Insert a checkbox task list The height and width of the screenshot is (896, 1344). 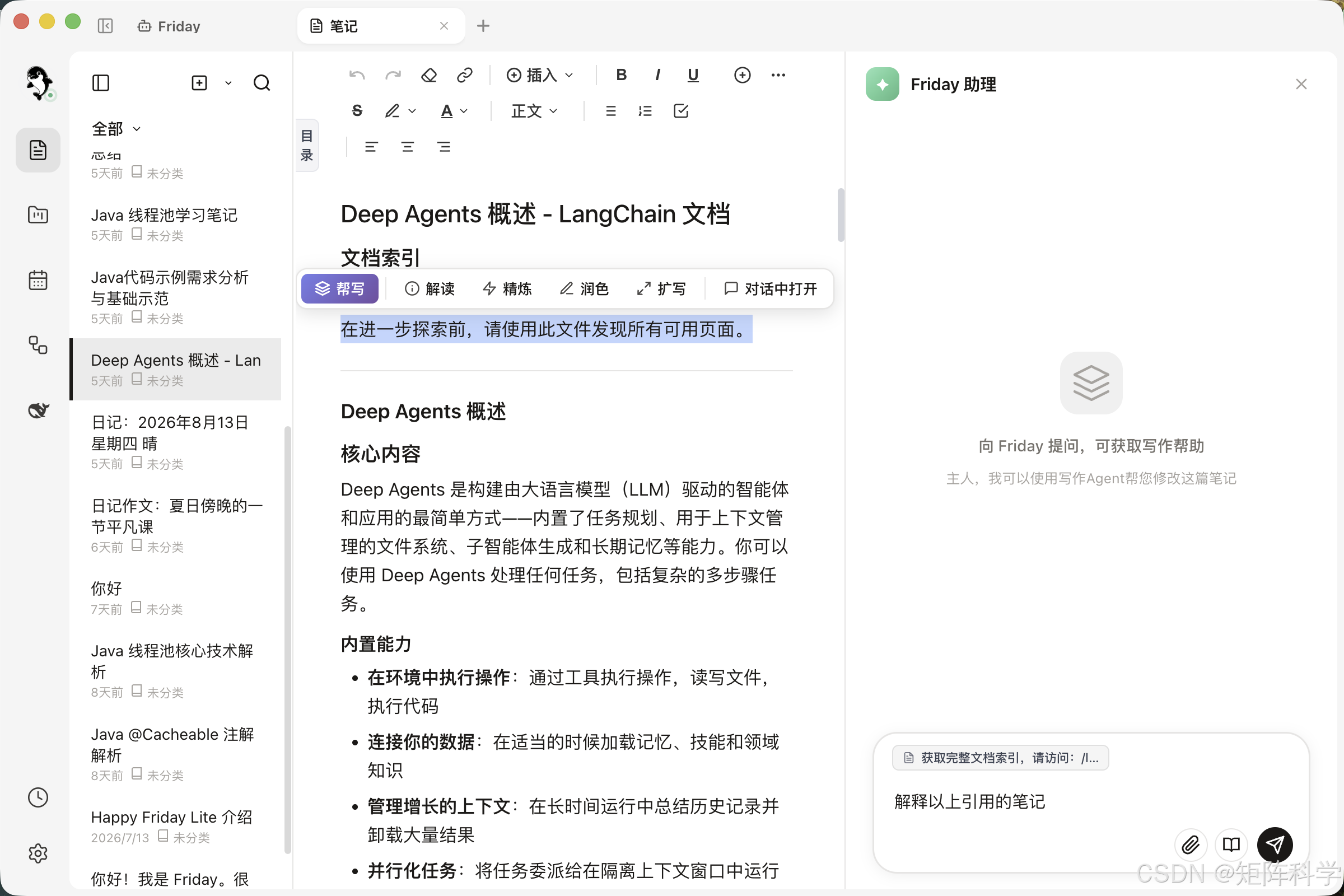click(x=681, y=111)
